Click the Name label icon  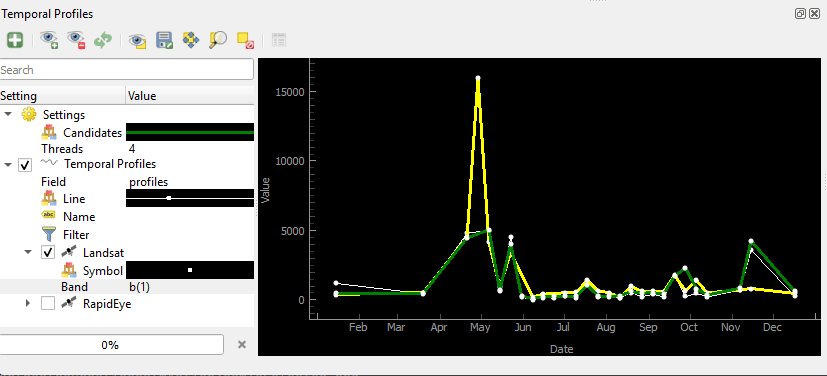click(x=49, y=215)
